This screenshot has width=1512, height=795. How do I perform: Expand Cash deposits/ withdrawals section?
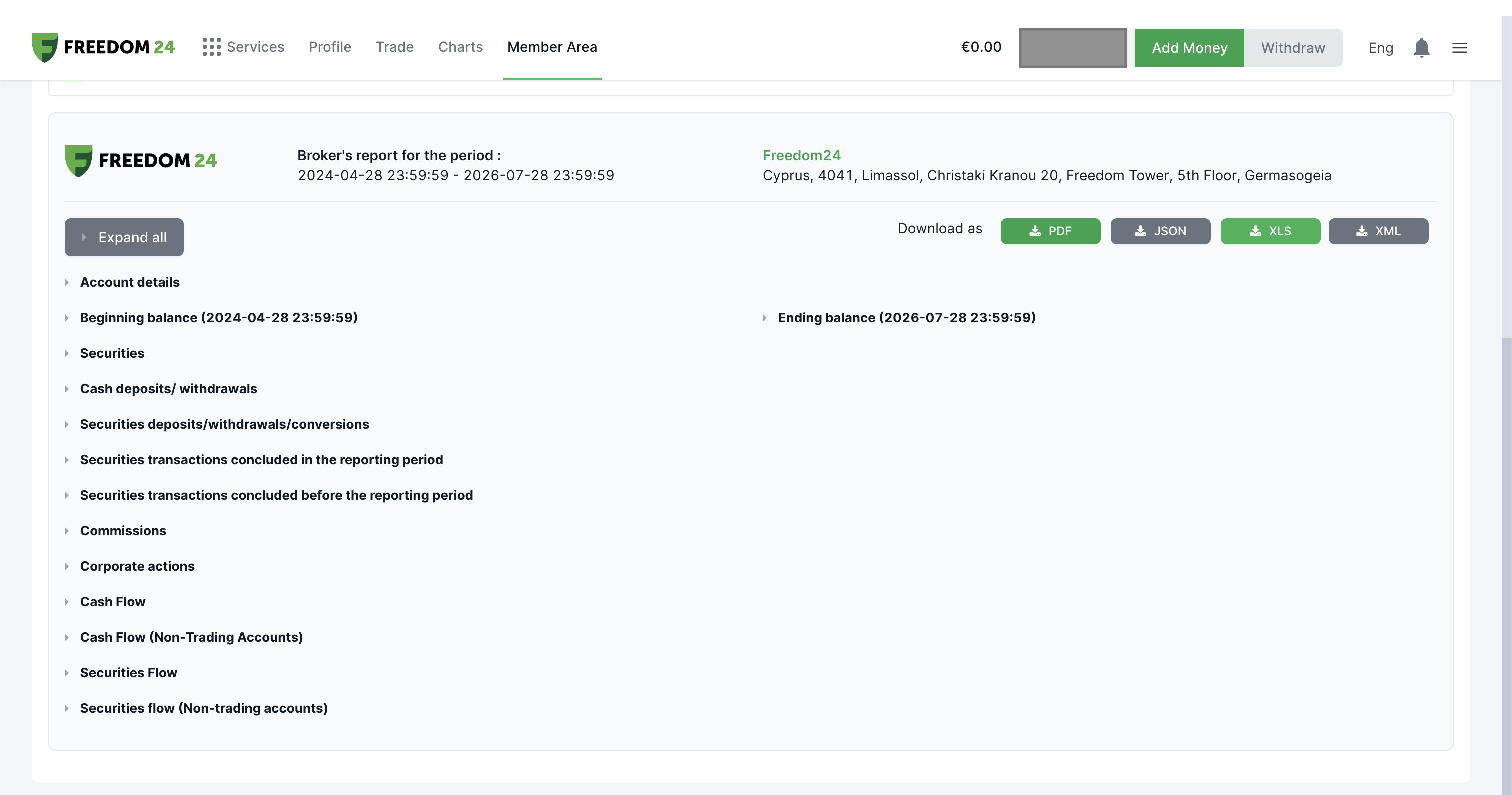click(168, 388)
